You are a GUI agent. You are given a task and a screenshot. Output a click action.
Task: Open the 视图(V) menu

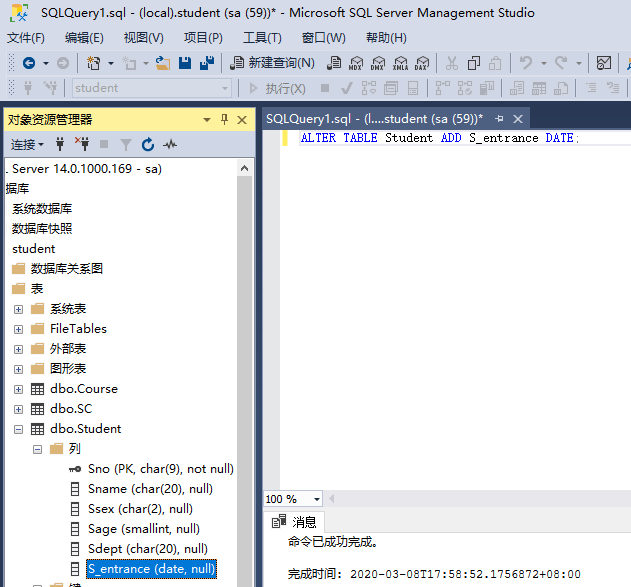click(x=144, y=38)
